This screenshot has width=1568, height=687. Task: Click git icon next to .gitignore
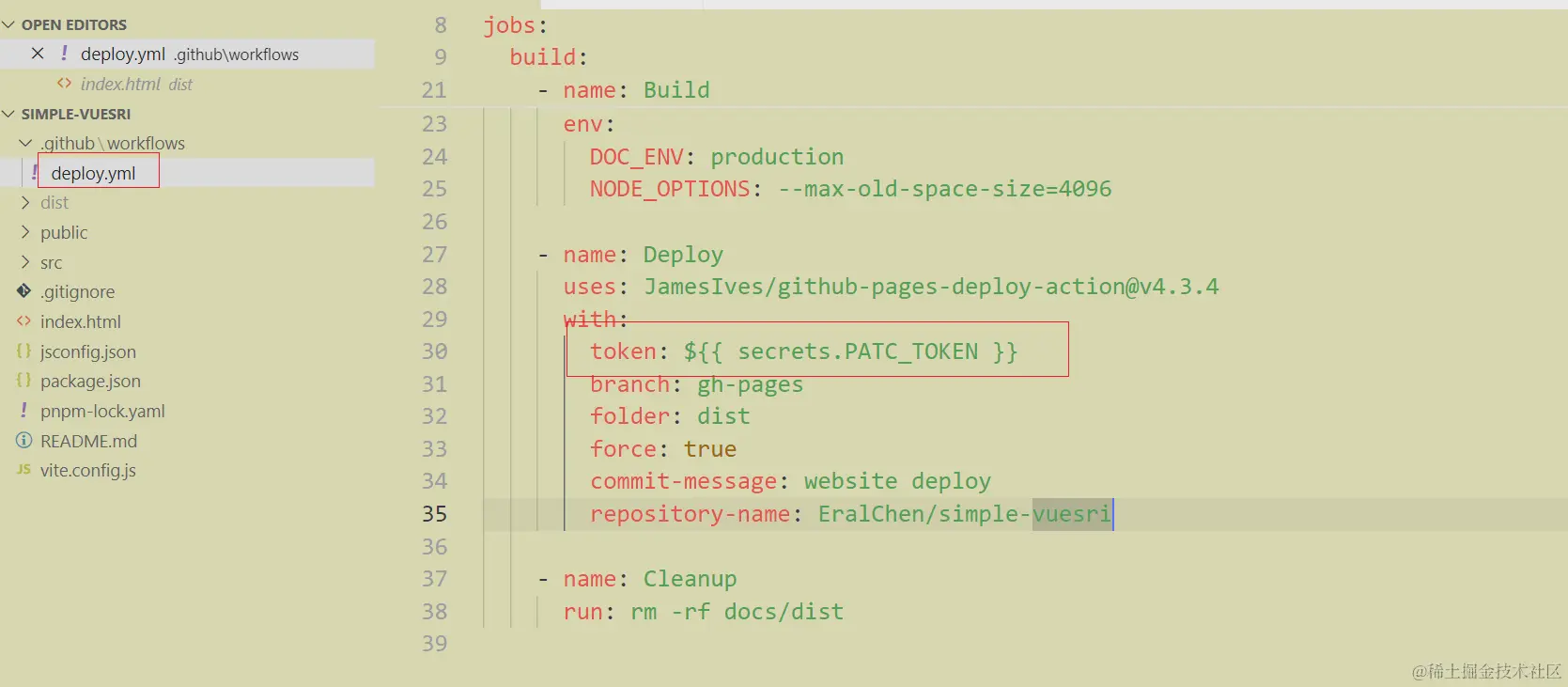tap(23, 291)
